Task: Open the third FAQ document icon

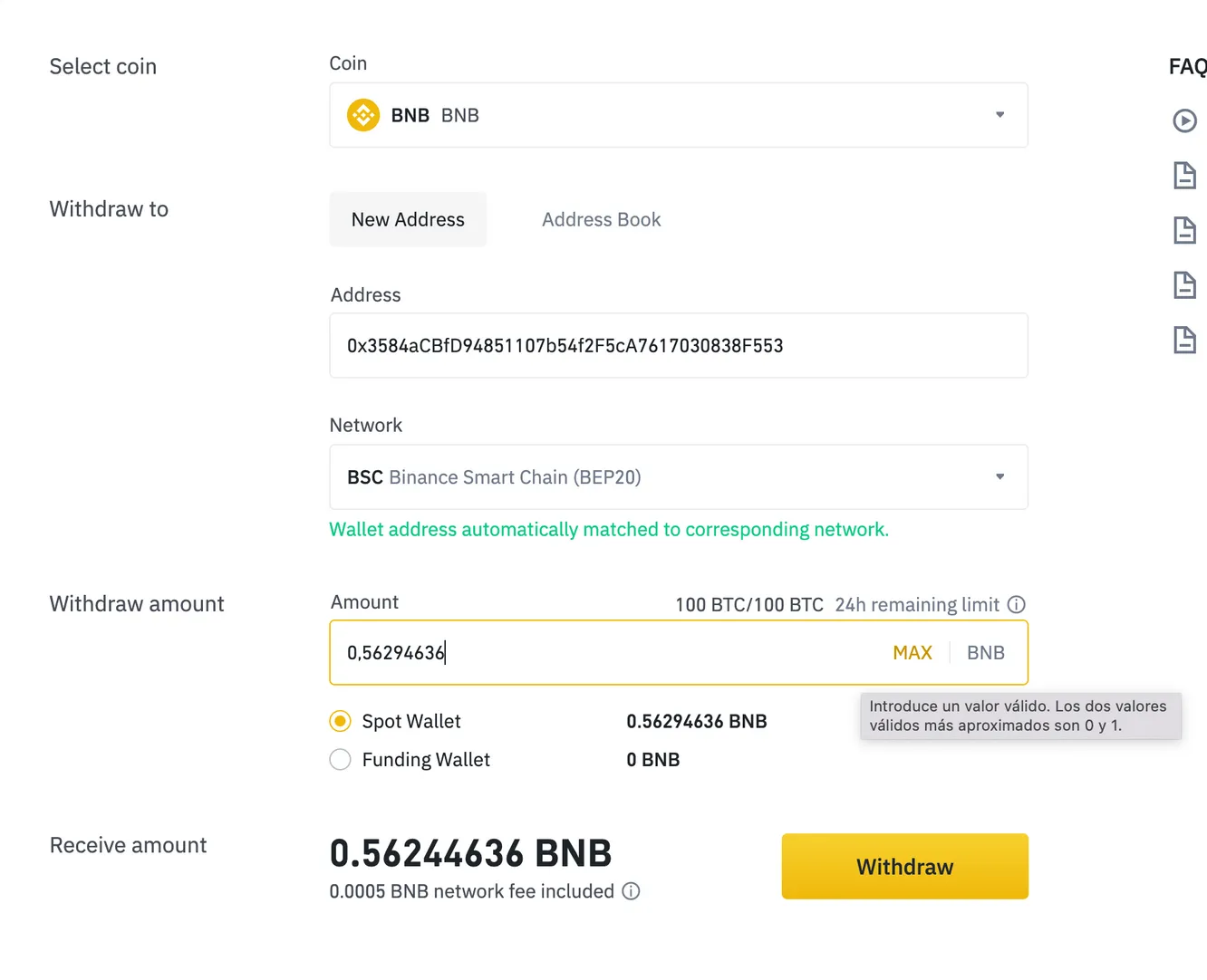Action: tap(1184, 285)
